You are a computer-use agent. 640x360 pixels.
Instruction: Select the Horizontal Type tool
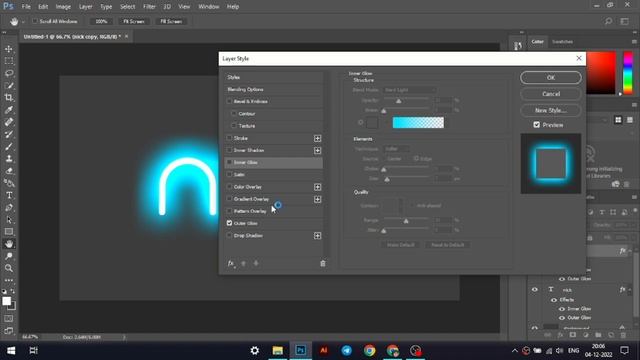tap(9, 195)
